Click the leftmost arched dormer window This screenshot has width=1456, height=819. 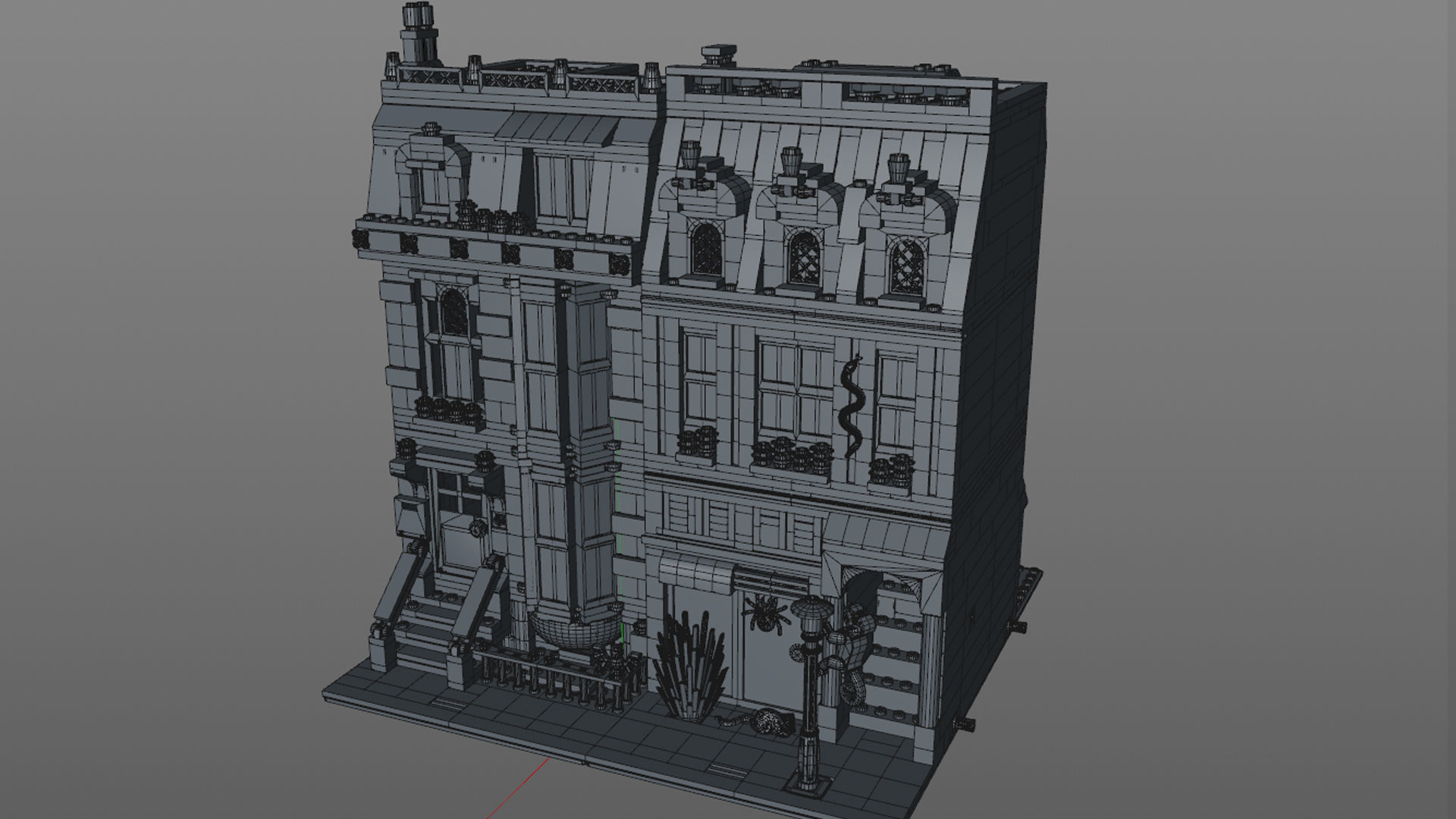pyautogui.click(x=706, y=248)
